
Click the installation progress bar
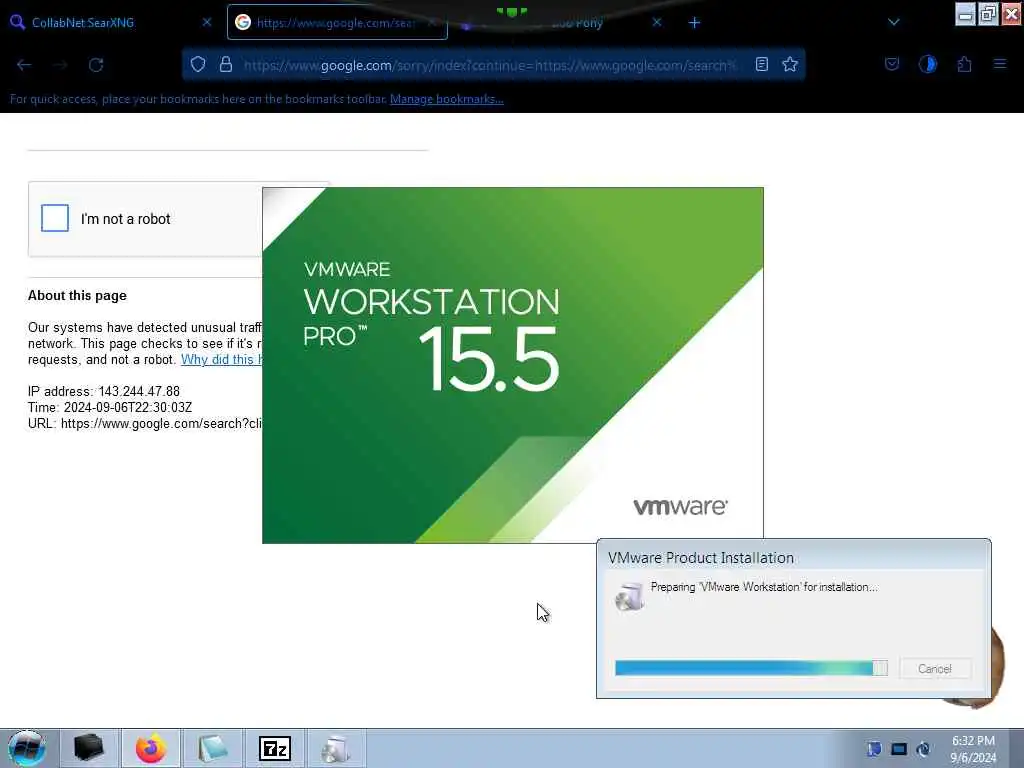(751, 667)
